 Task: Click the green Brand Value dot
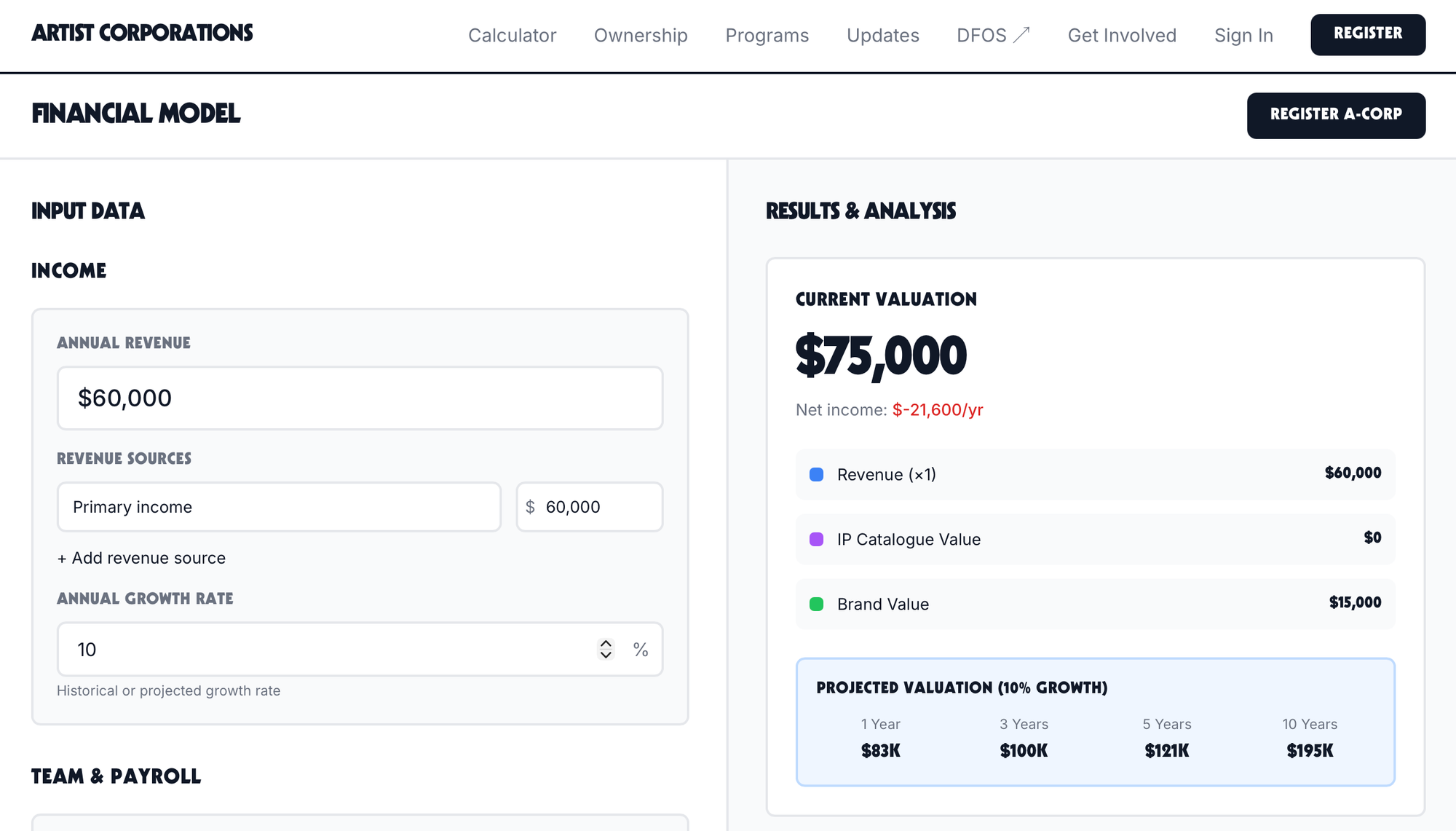tap(816, 604)
